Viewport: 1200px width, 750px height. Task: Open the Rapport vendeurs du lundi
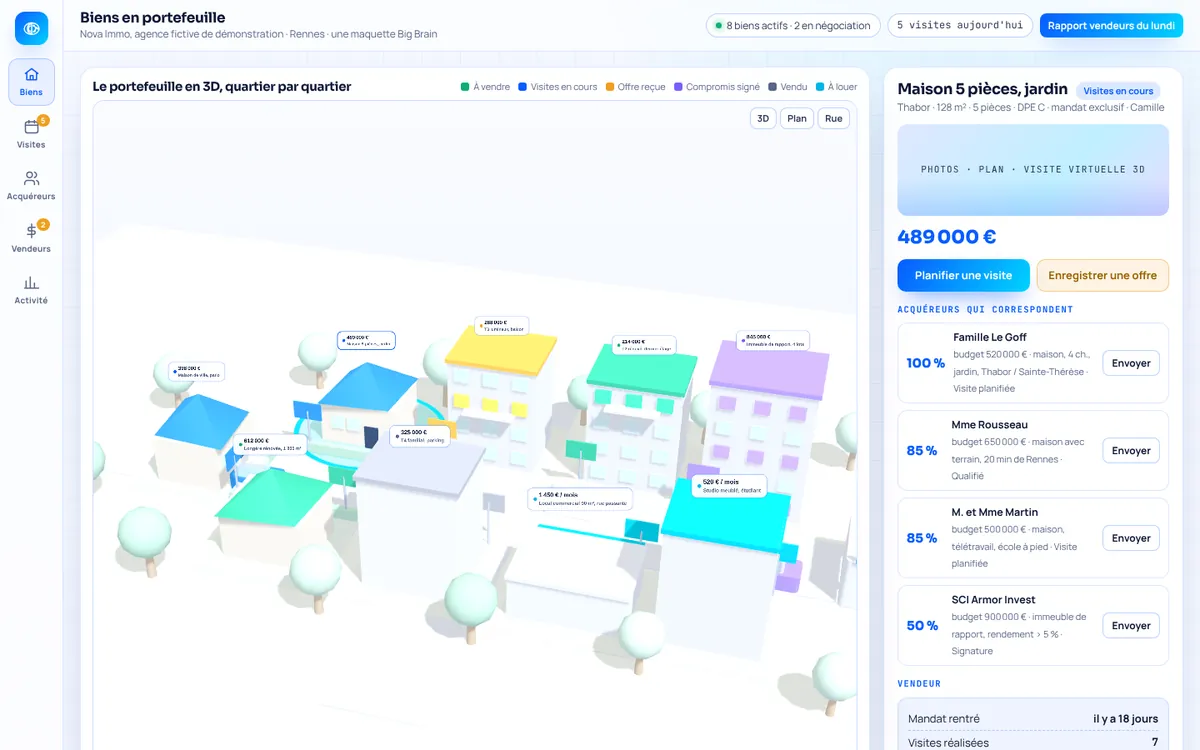(1111, 25)
